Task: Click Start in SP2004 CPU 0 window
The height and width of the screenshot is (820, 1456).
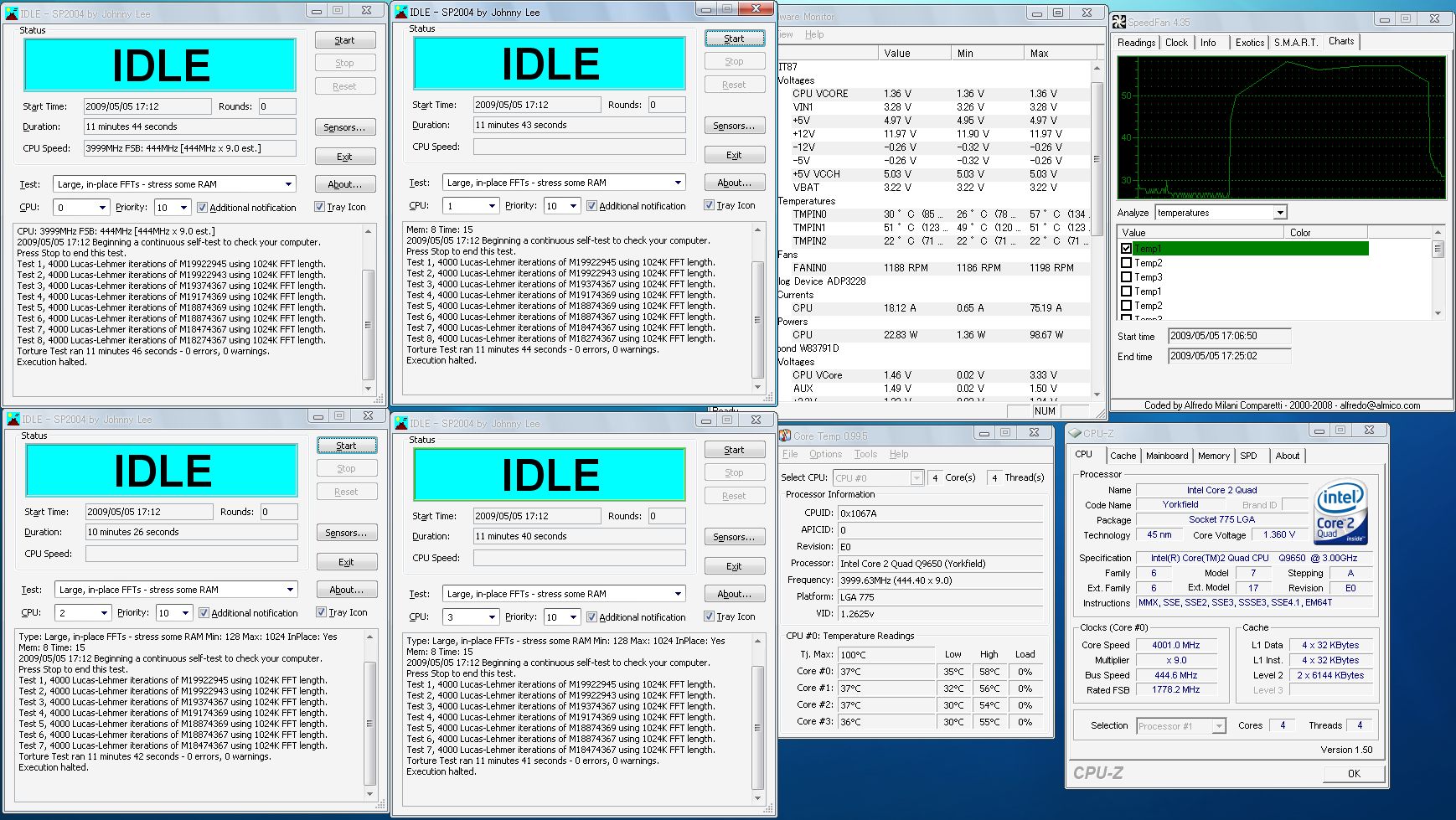Action: [344, 40]
